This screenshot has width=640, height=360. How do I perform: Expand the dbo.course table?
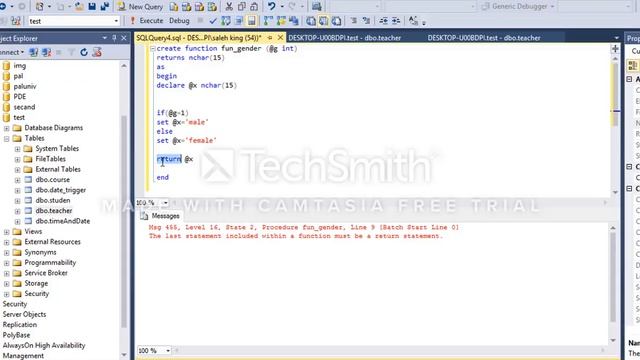point(17,180)
